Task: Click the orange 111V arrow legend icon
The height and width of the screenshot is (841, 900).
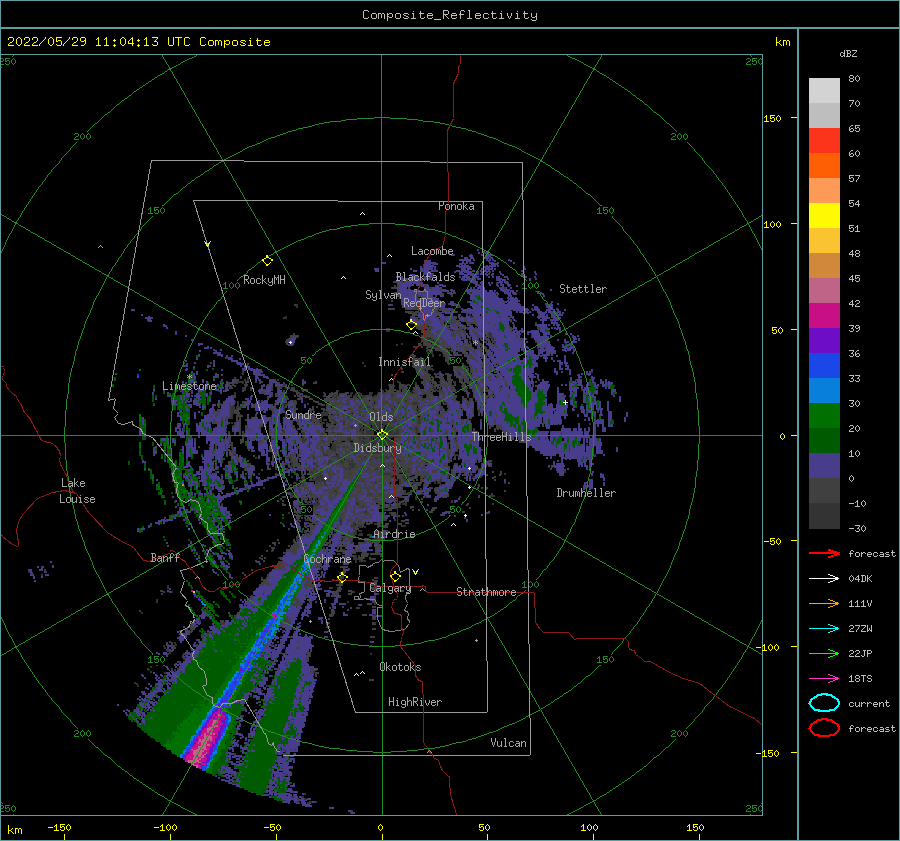Action: coord(824,603)
